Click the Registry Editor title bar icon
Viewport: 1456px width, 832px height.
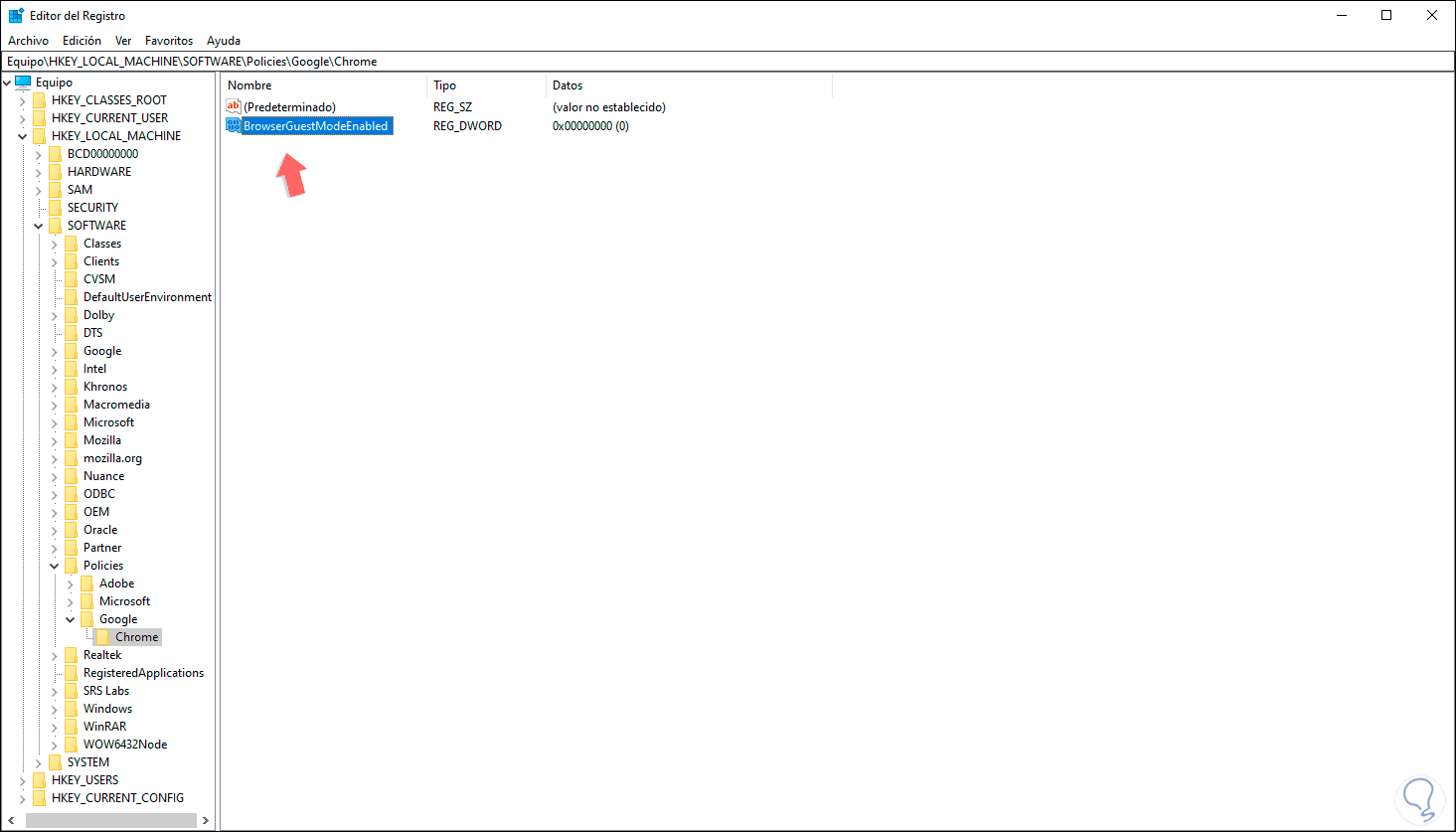16,15
